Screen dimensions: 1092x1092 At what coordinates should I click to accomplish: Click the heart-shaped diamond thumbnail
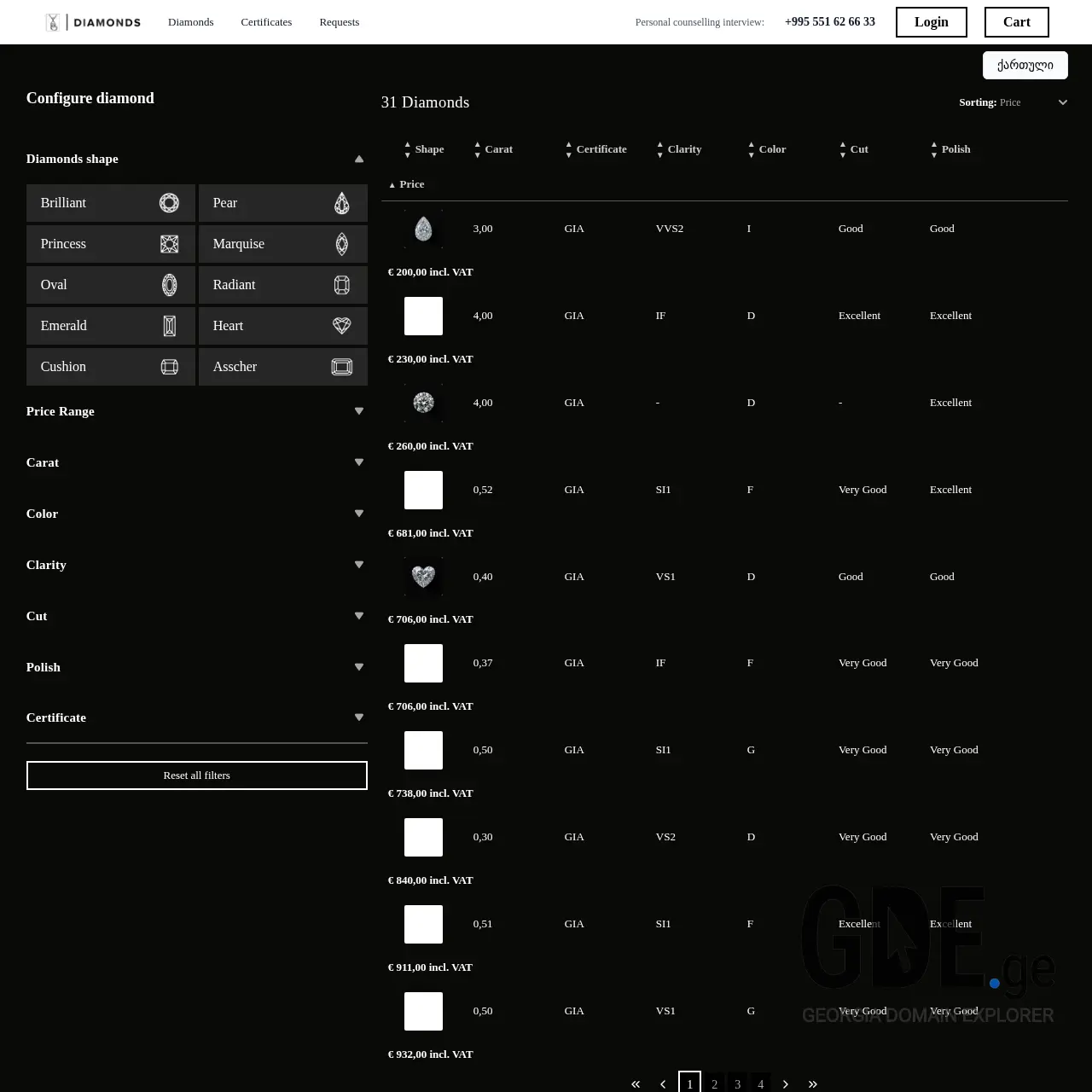(x=423, y=577)
